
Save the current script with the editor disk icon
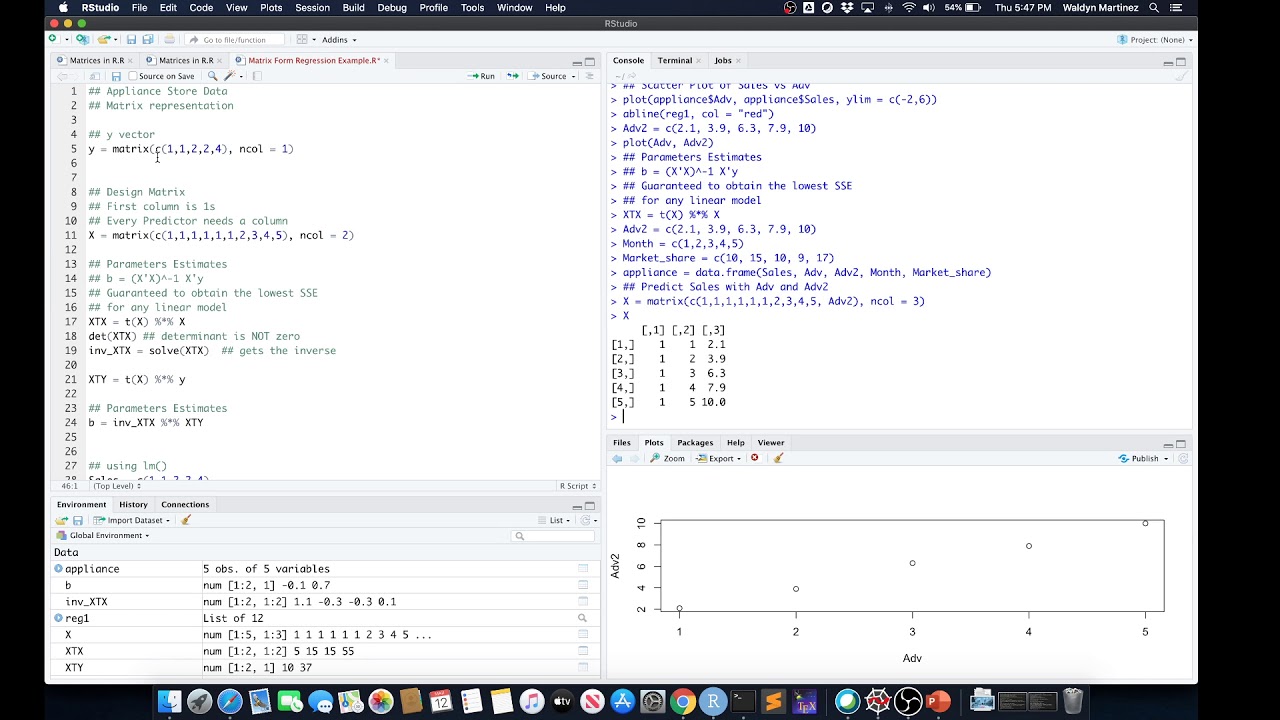coord(116,76)
